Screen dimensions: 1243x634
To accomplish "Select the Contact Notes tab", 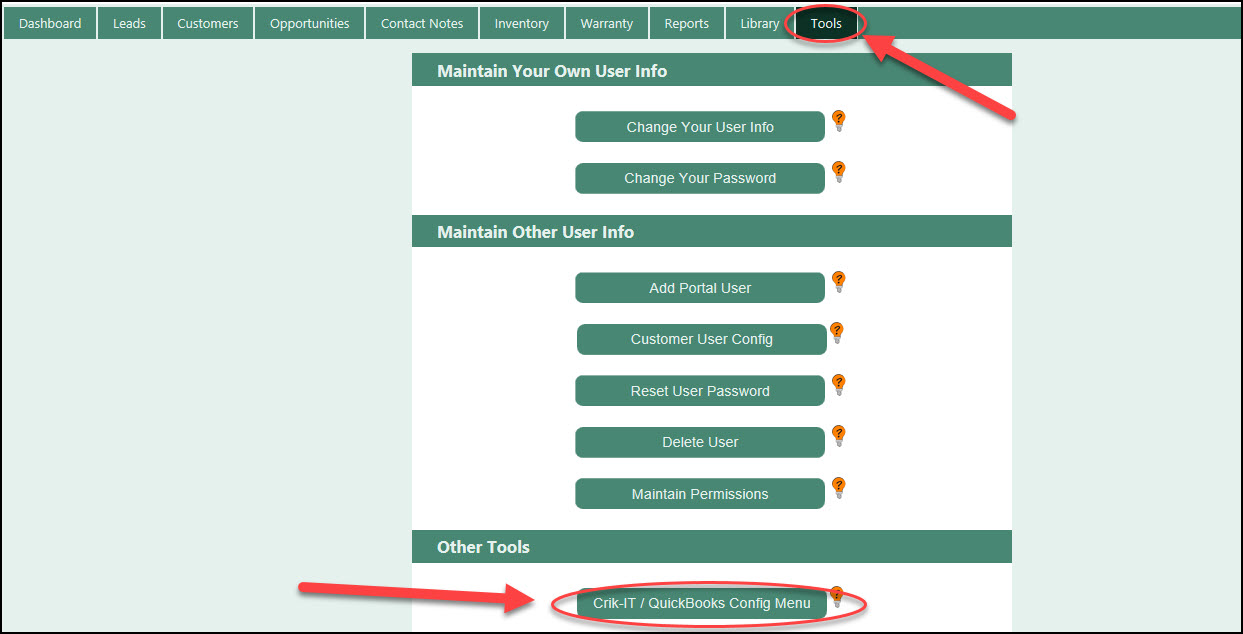I will point(422,23).
